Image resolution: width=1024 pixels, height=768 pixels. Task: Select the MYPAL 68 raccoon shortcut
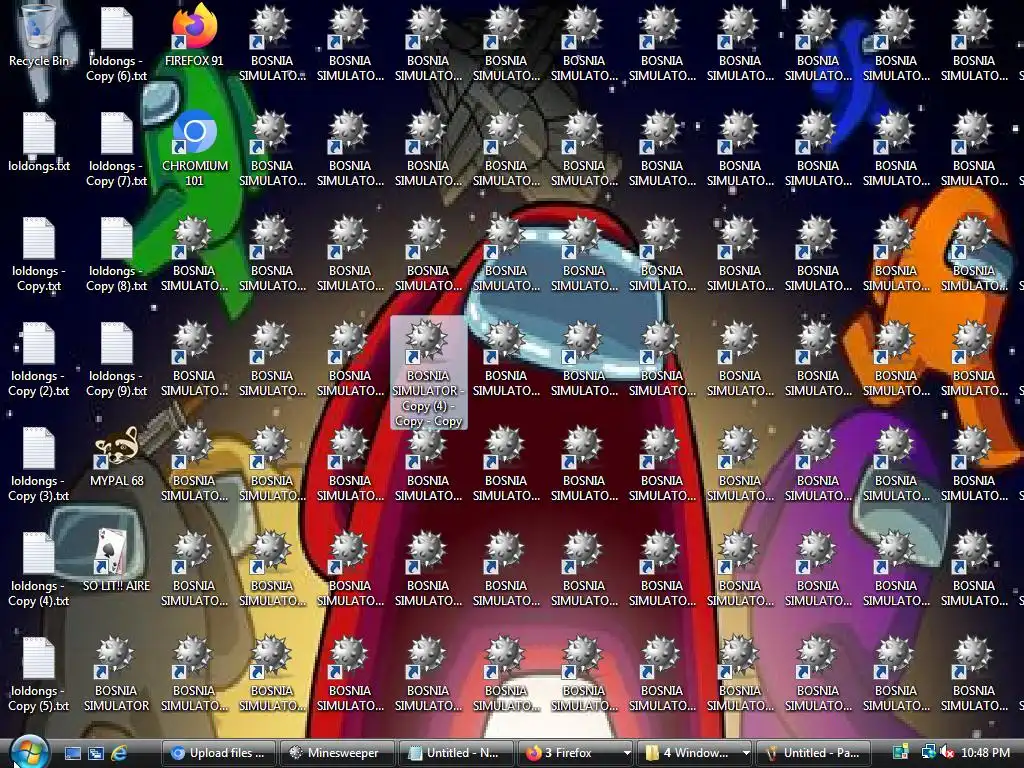pos(116,456)
